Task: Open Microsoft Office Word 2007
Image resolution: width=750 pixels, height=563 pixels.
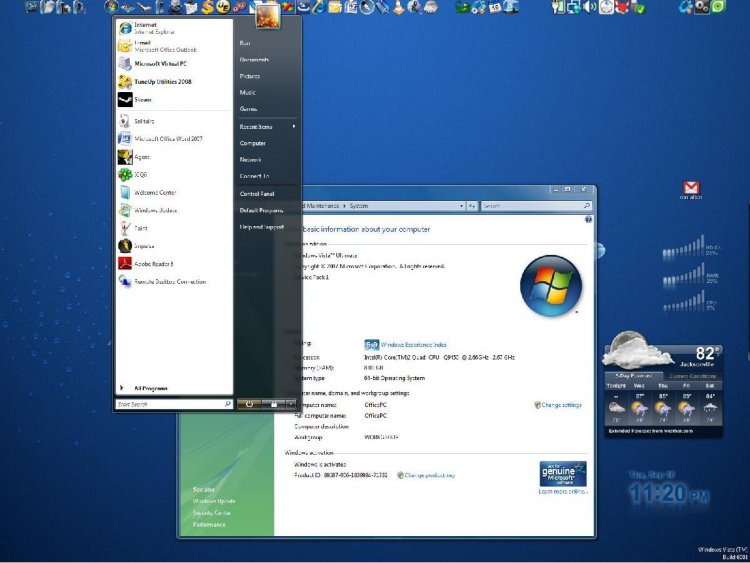Action: (x=173, y=139)
